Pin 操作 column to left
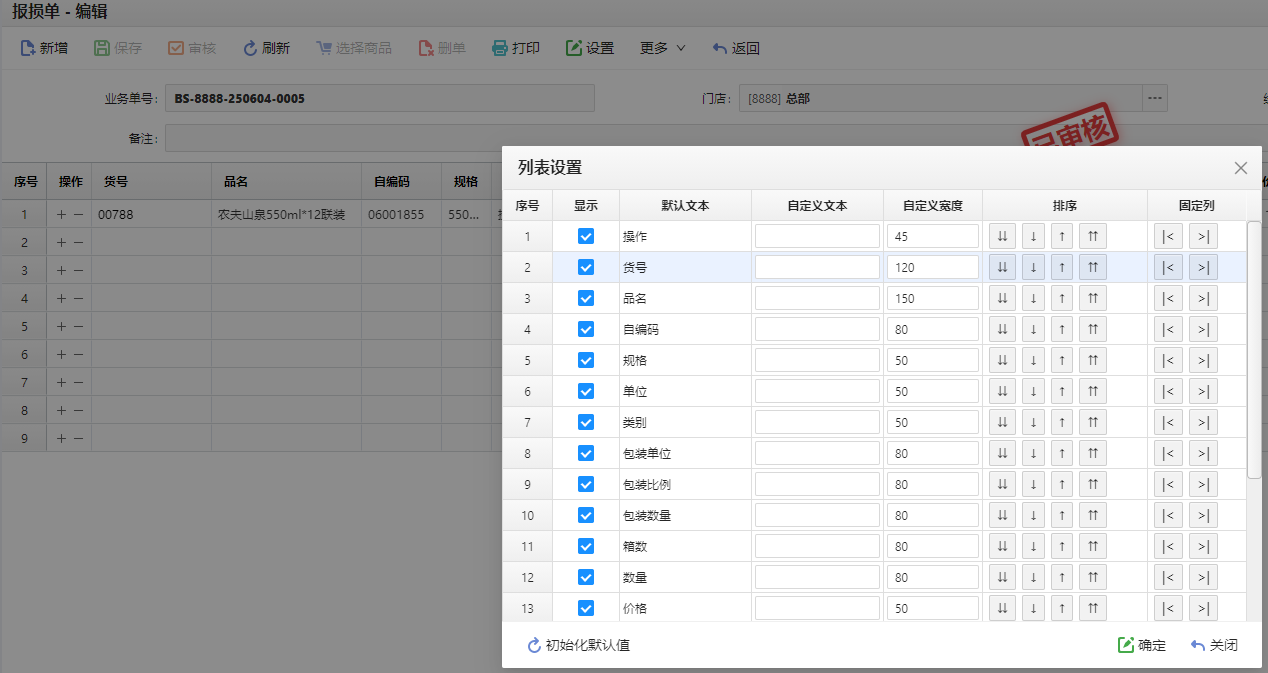Image resolution: width=1268 pixels, height=673 pixels. click(x=1168, y=237)
